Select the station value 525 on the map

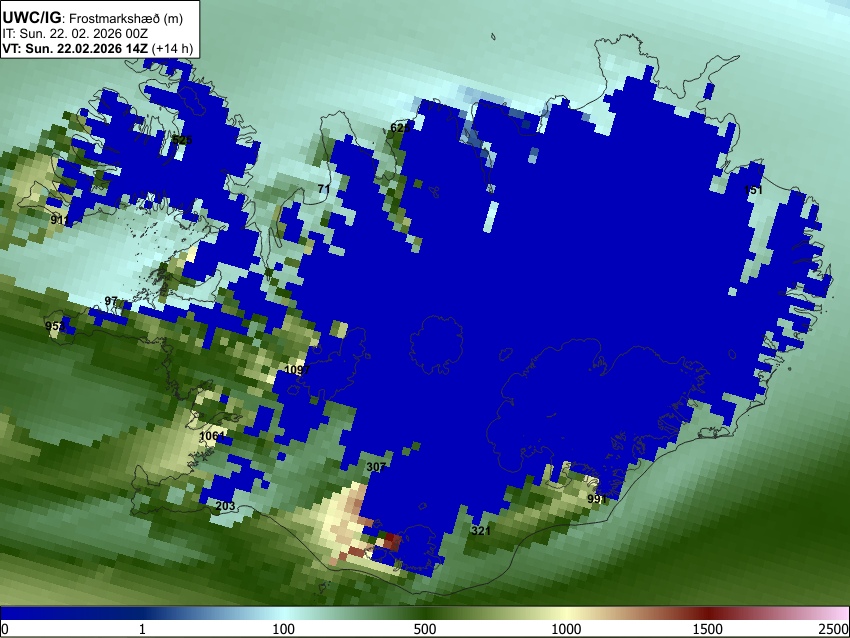pos(182,140)
